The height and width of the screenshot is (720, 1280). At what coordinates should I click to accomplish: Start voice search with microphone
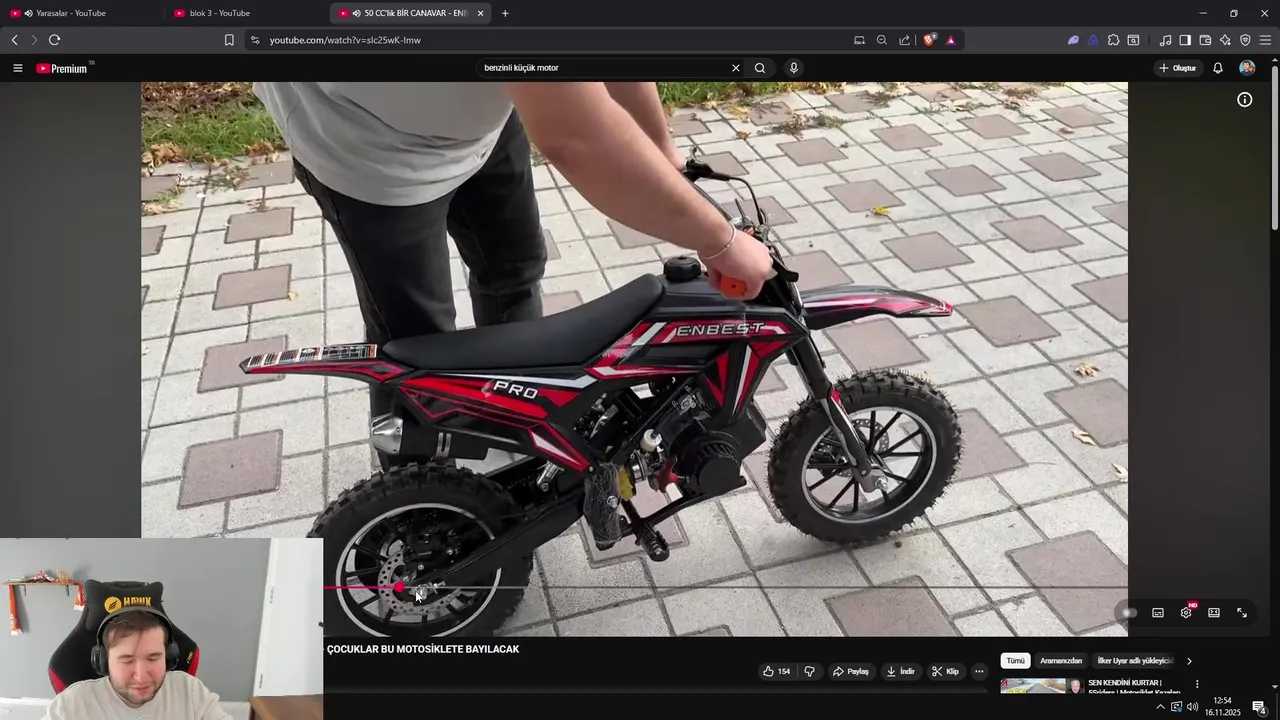[794, 68]
